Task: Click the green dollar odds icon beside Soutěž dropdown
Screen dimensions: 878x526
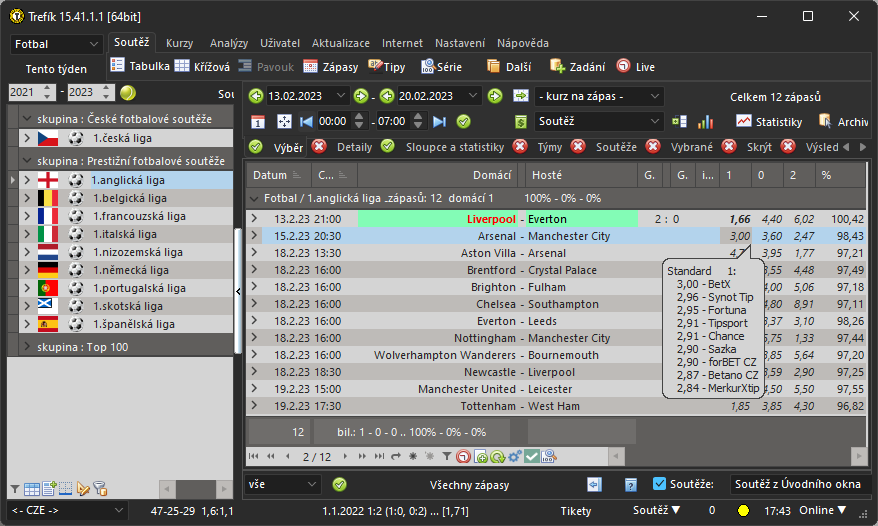Action: 521,122
